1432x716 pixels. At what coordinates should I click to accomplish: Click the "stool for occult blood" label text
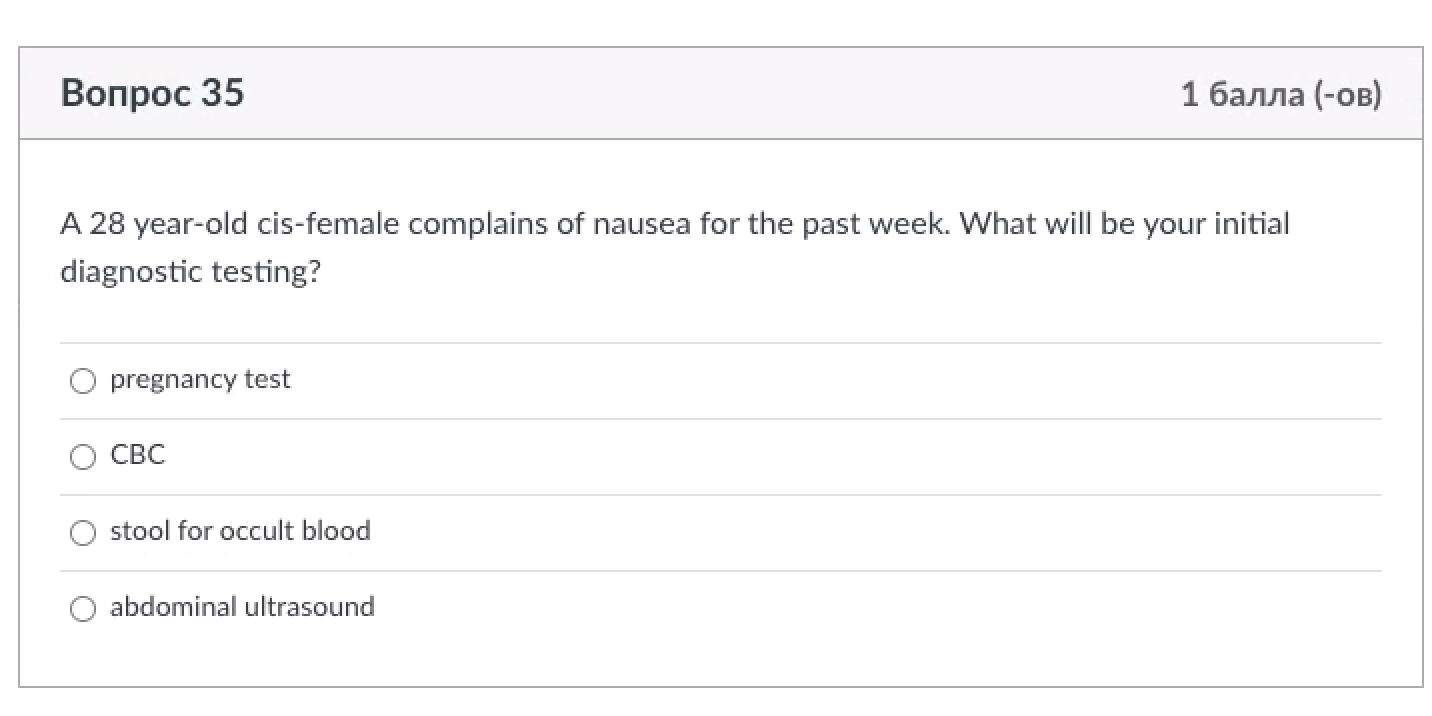tap(240, 531)
